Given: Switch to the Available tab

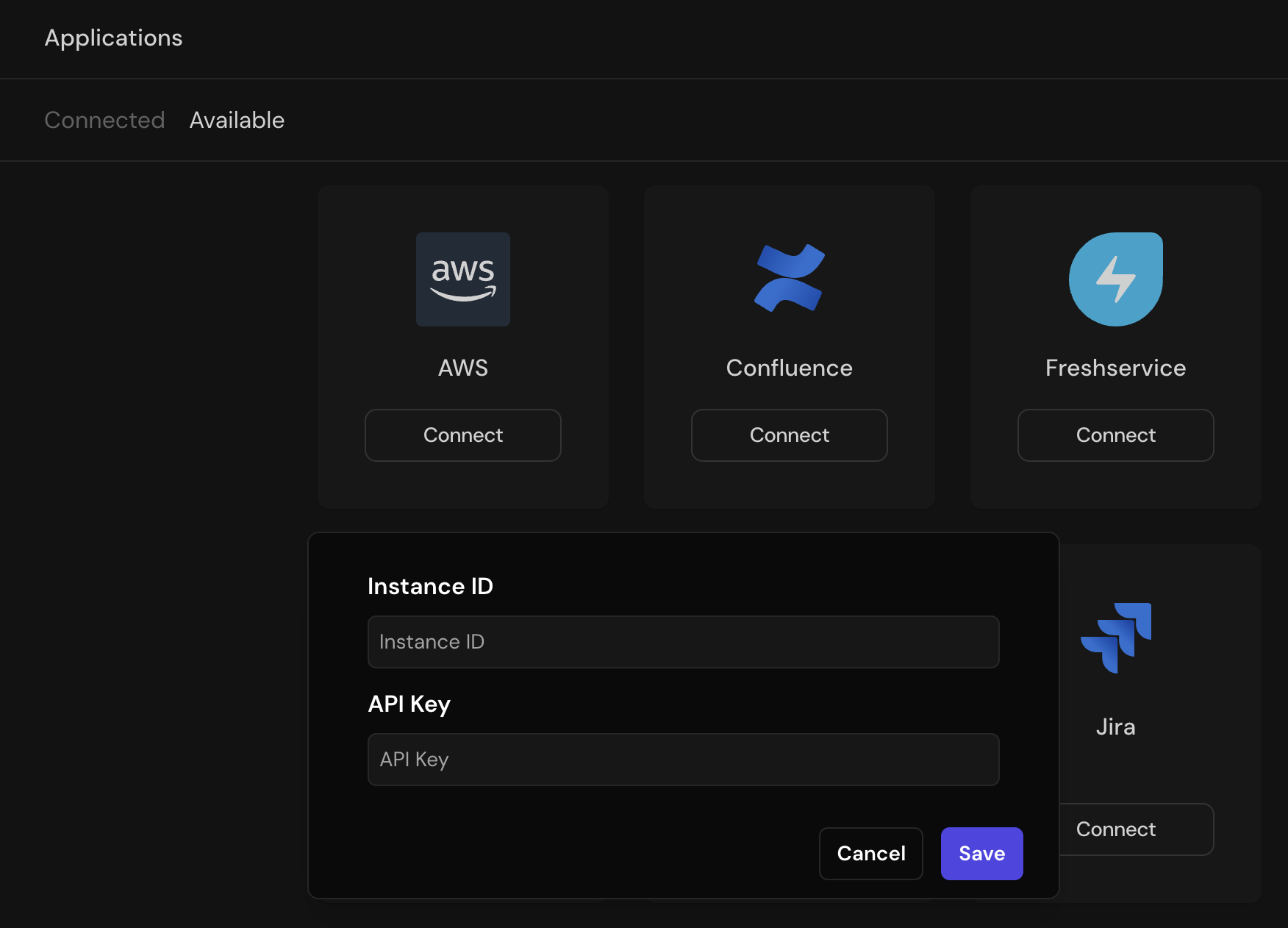Looking at the screenshot, I should (237, 120).
